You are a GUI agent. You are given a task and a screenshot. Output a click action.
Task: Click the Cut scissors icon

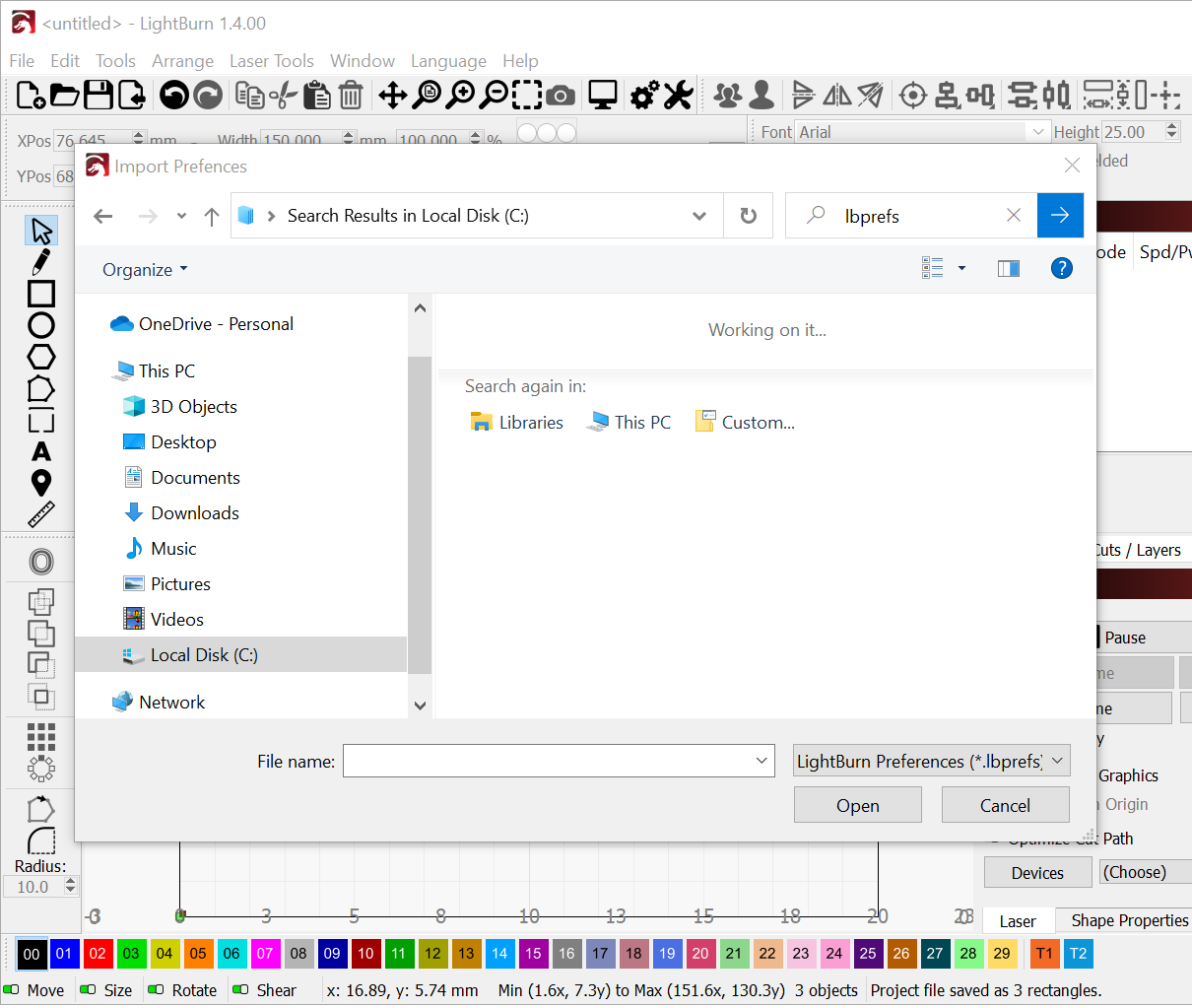click(x=283, y=95)
